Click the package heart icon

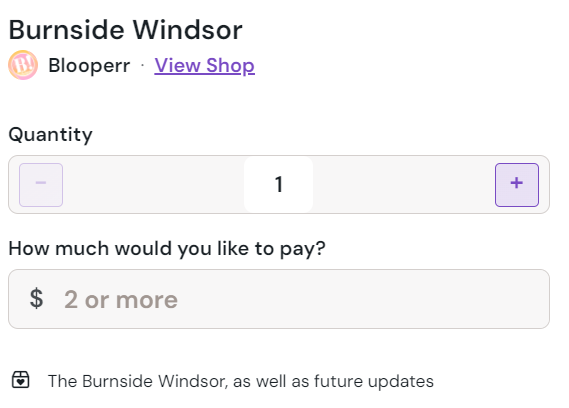click(x=21, y=380)
